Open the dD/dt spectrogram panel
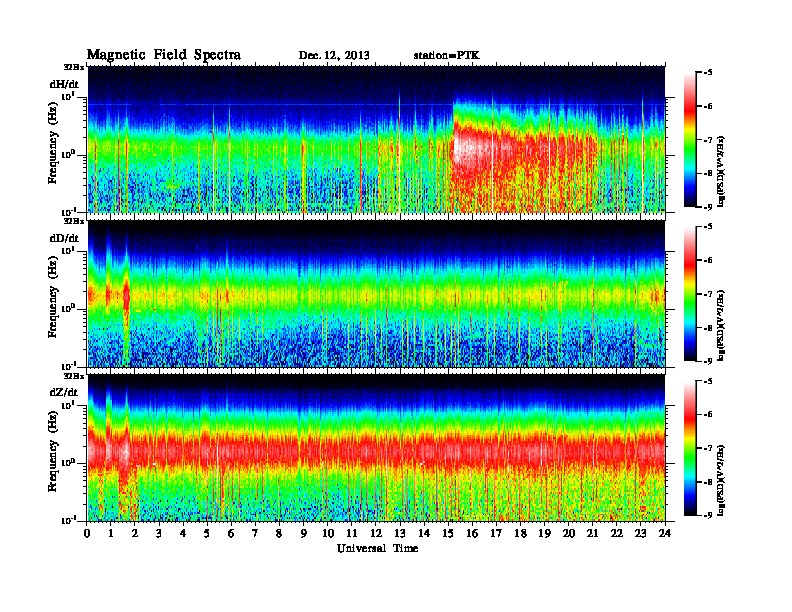Image resolution: width=792 pixels, height=612 pixels. click(x=376, y=293)
